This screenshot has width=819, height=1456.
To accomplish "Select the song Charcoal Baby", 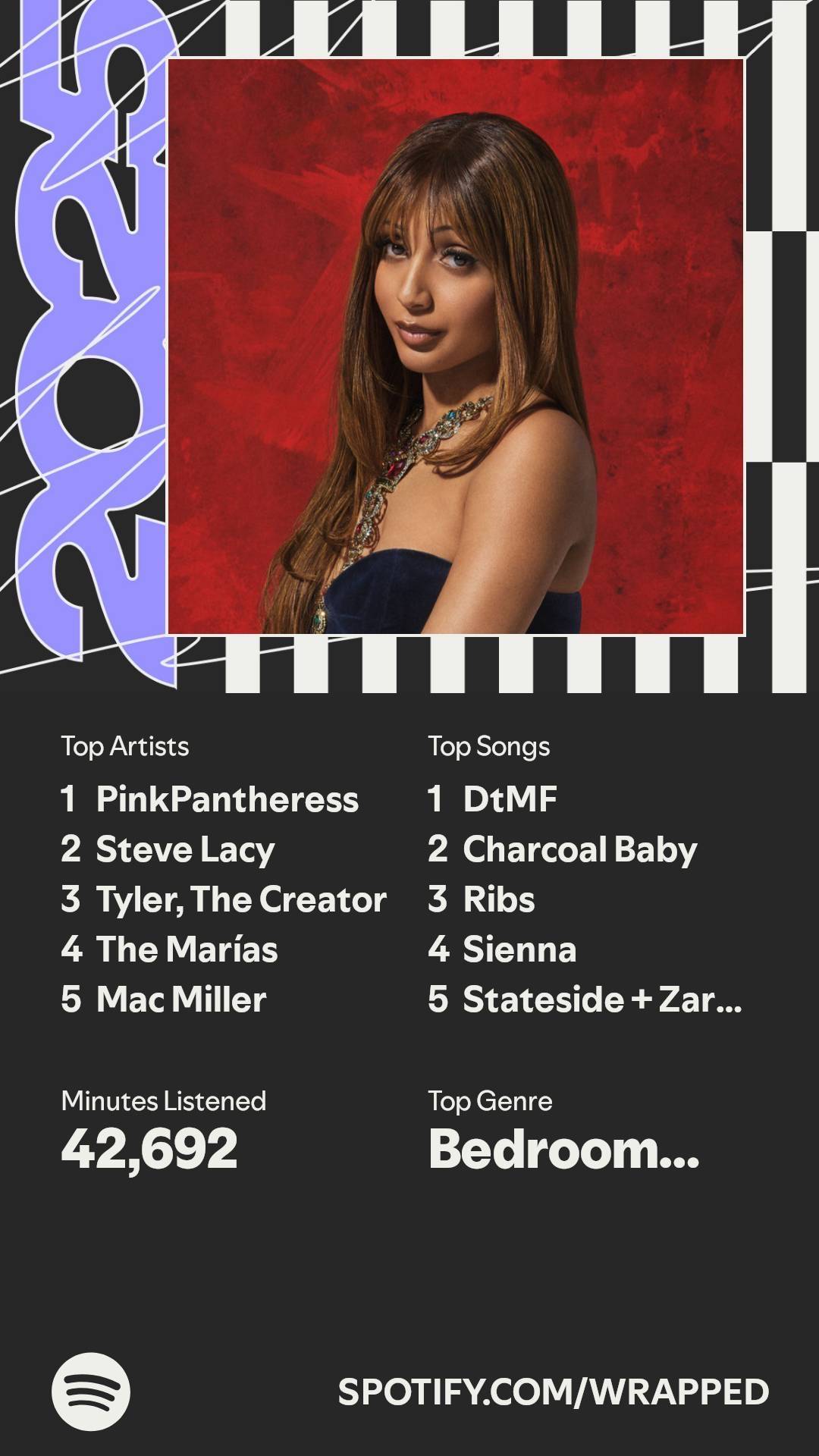I will tap(580, 849).
